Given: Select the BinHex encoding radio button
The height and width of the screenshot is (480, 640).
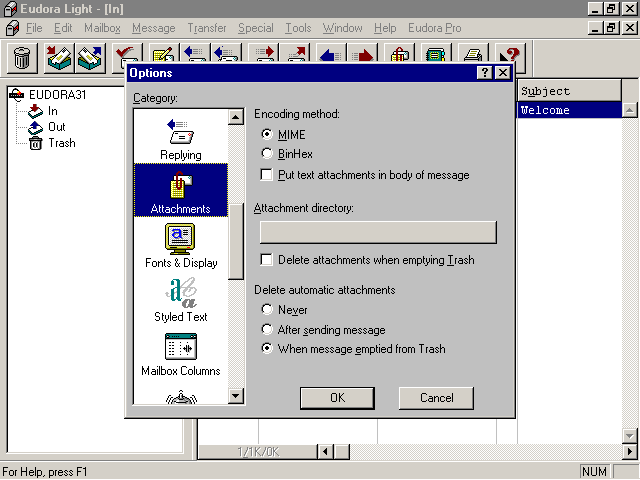Looking at the screenshot, I should pos(267,153).
